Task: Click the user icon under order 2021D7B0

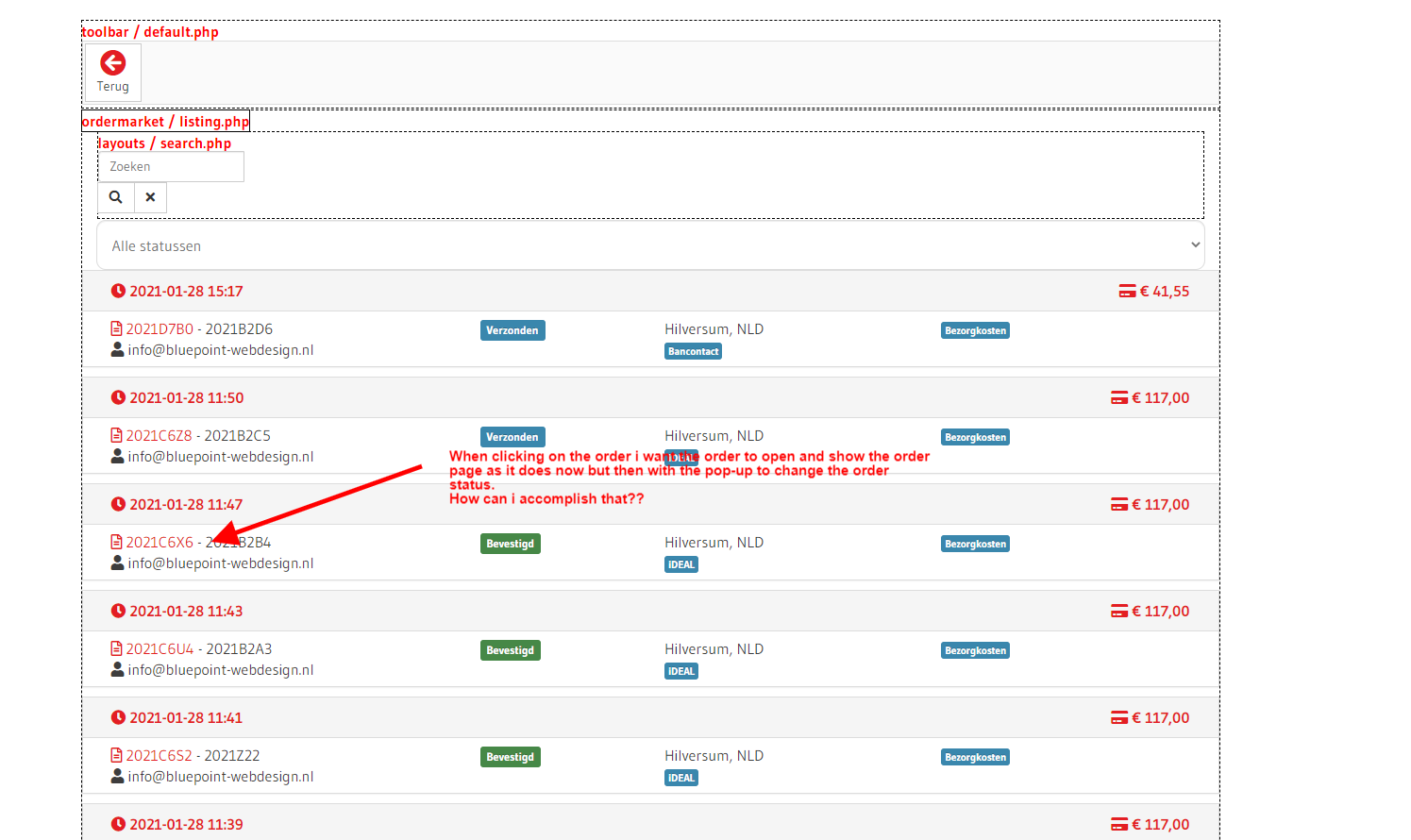Action: click(118, 349)
